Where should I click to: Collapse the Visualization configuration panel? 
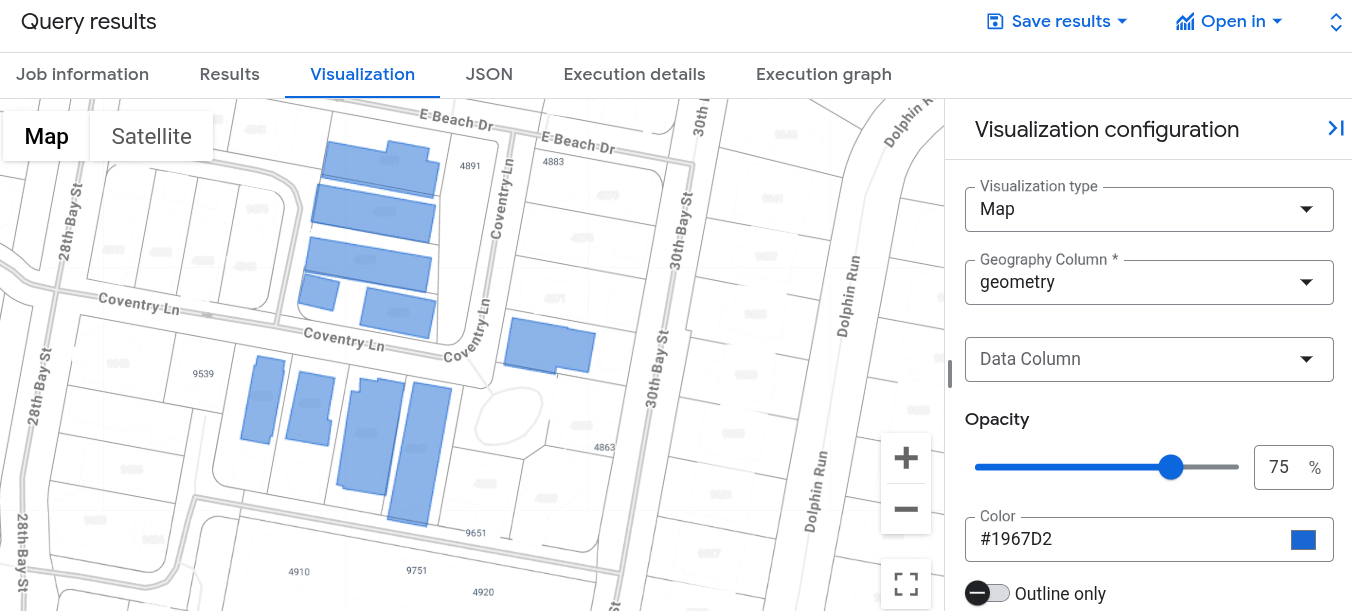click(x=1336, y=128)
